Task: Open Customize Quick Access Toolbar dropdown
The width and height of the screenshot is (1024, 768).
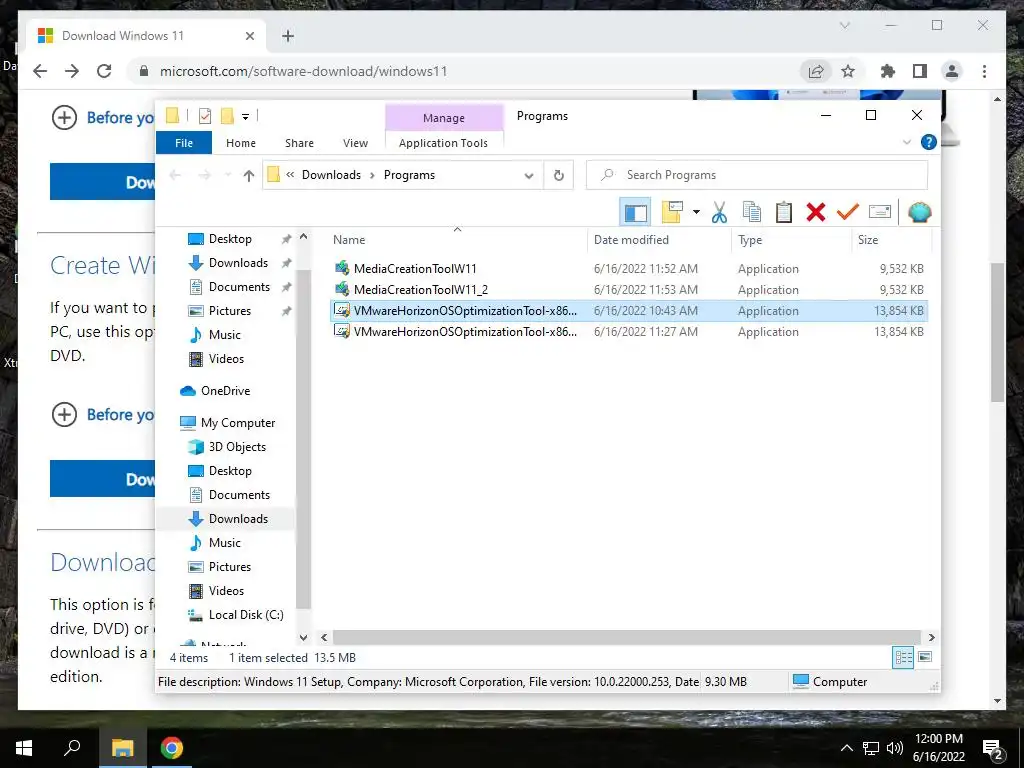Action: pos(246,117)
